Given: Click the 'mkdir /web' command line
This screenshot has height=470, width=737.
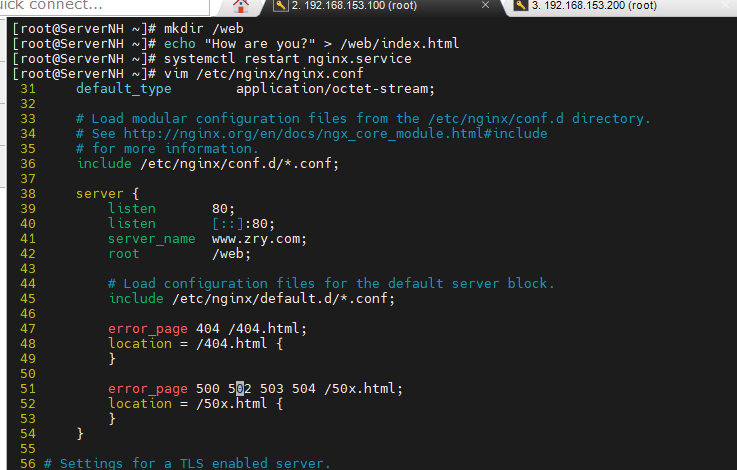Looking at the screenshot, I should 204,29.
